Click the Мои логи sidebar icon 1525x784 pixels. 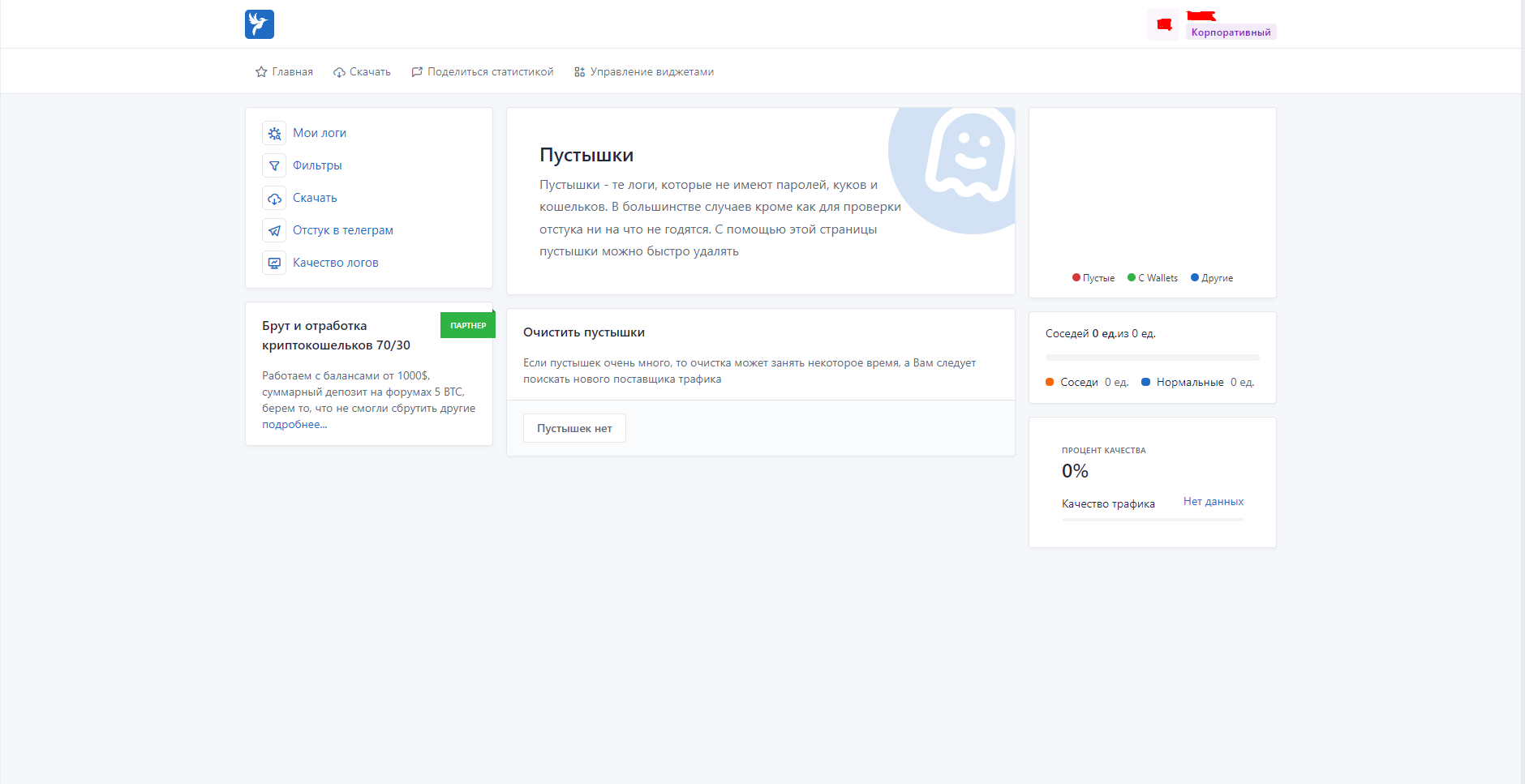click(x=274, y=133)
